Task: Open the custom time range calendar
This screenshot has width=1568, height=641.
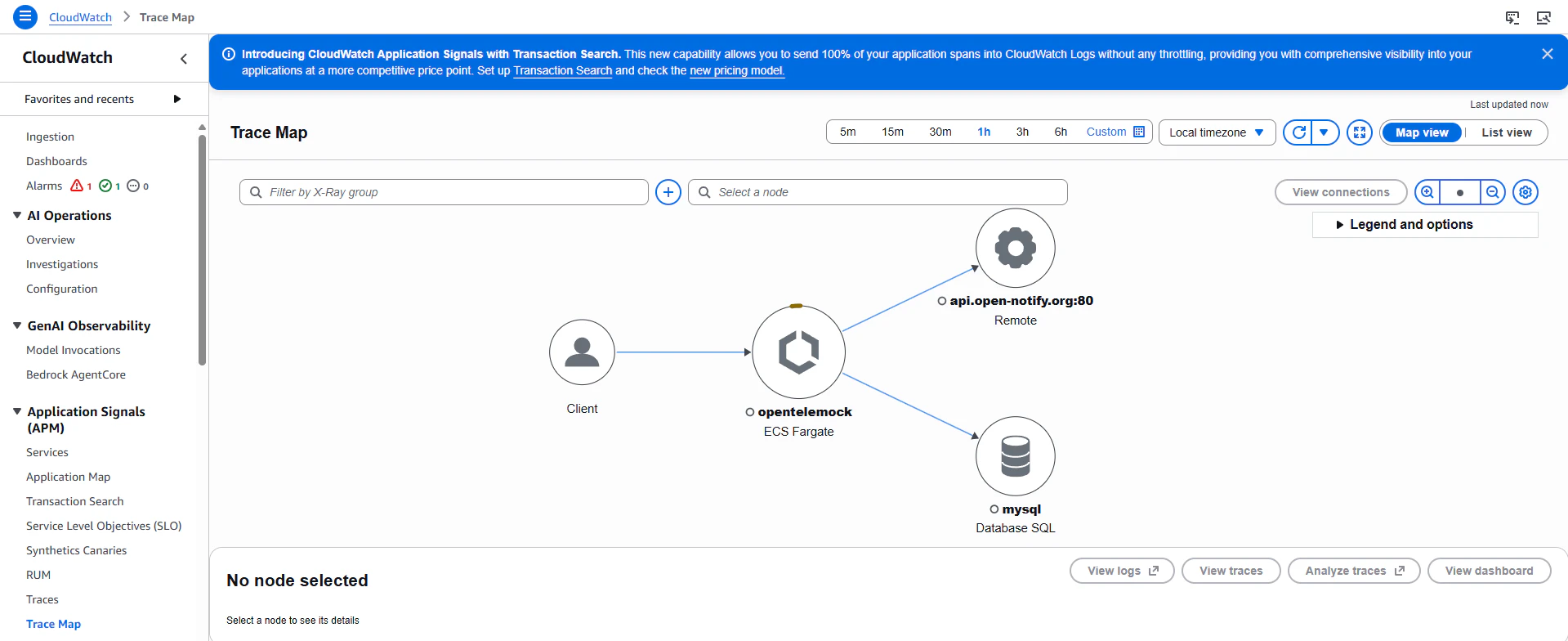Action: [x=1139, y=132]
